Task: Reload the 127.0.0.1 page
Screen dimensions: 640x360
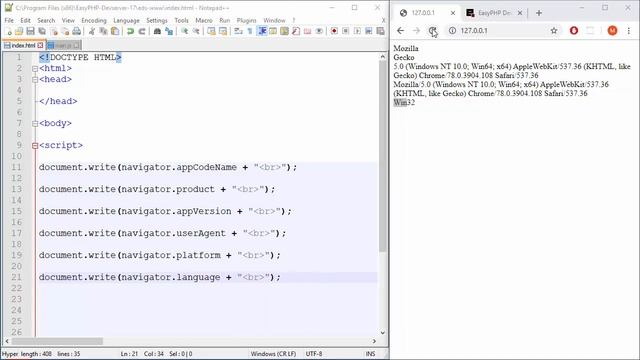Action: [x=433, y=31]
